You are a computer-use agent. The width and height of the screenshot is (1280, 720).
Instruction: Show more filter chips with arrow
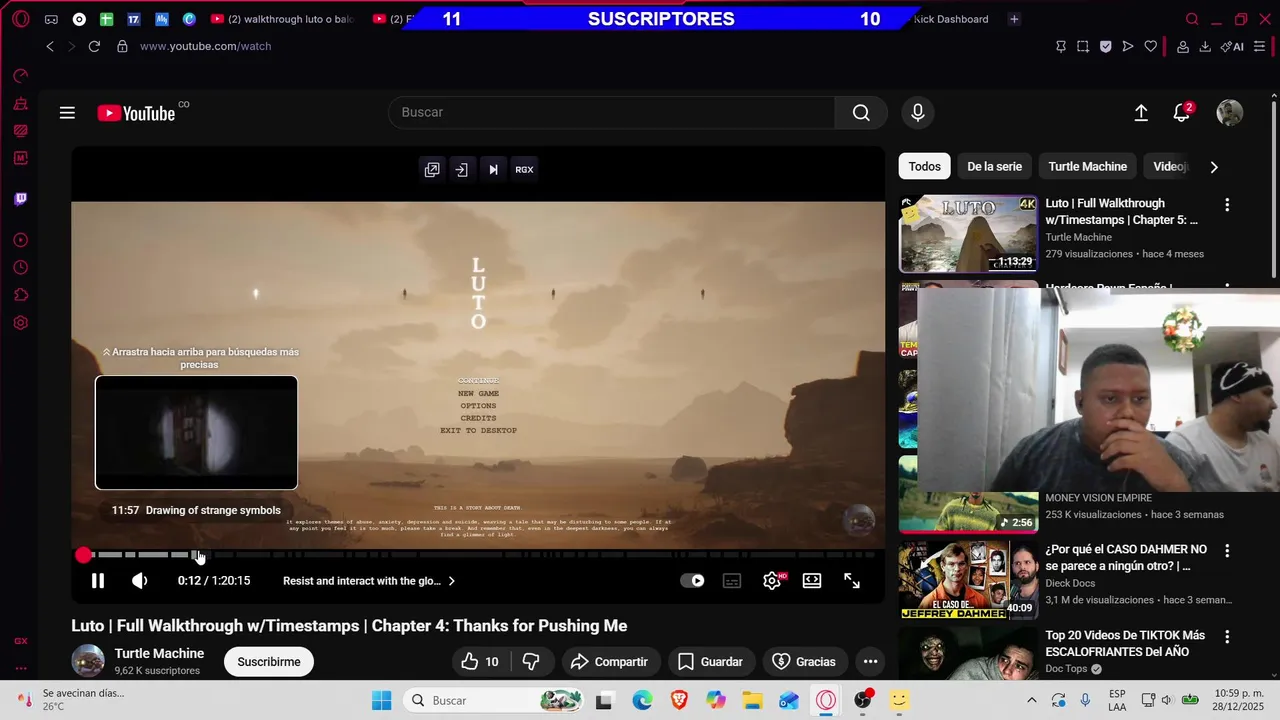point(1214,167)
